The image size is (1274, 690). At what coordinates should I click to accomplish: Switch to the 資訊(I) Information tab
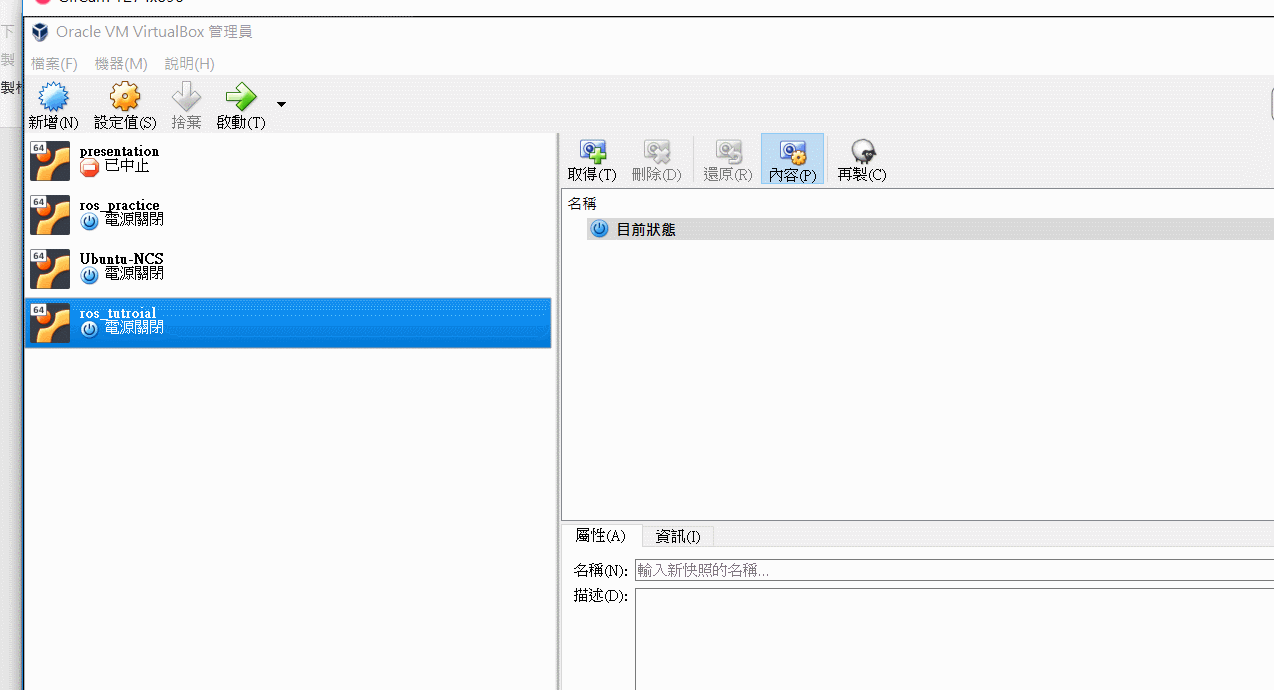pyautogui.click(x=678, y=537)
